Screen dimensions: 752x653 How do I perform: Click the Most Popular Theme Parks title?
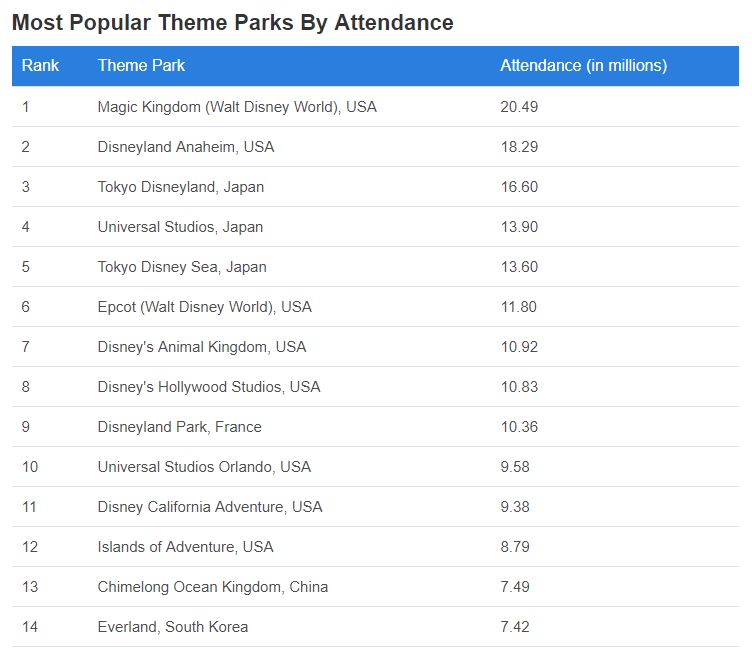(x=233, y=23)
